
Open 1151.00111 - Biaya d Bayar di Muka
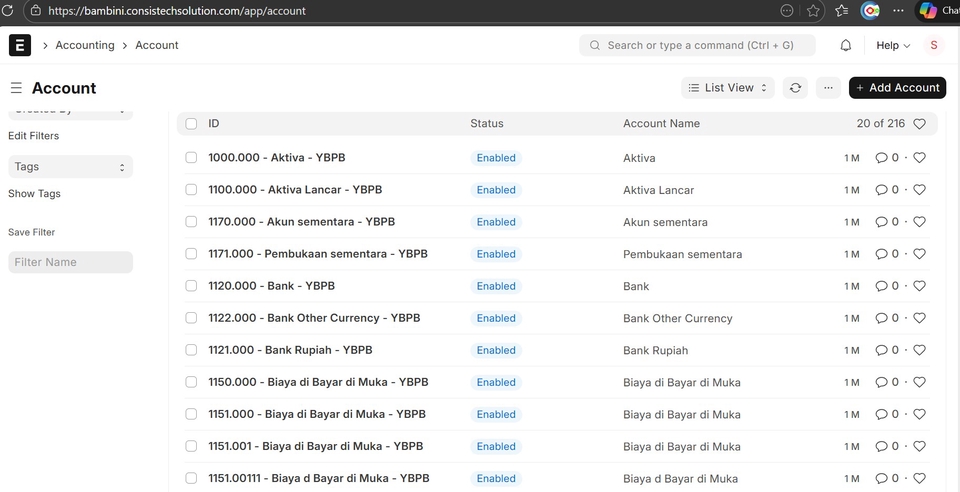click(x=318, y=479)
